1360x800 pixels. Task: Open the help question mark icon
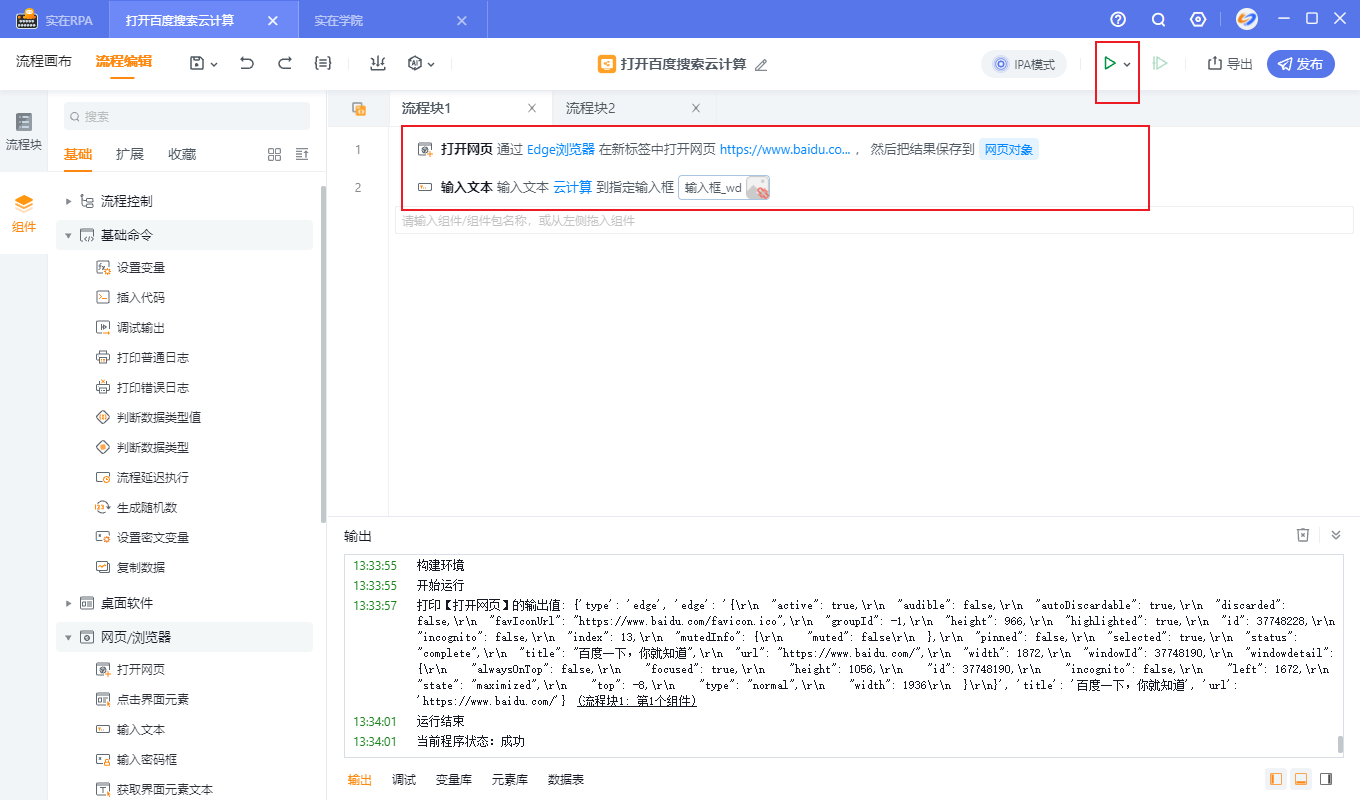[1118, 19]
